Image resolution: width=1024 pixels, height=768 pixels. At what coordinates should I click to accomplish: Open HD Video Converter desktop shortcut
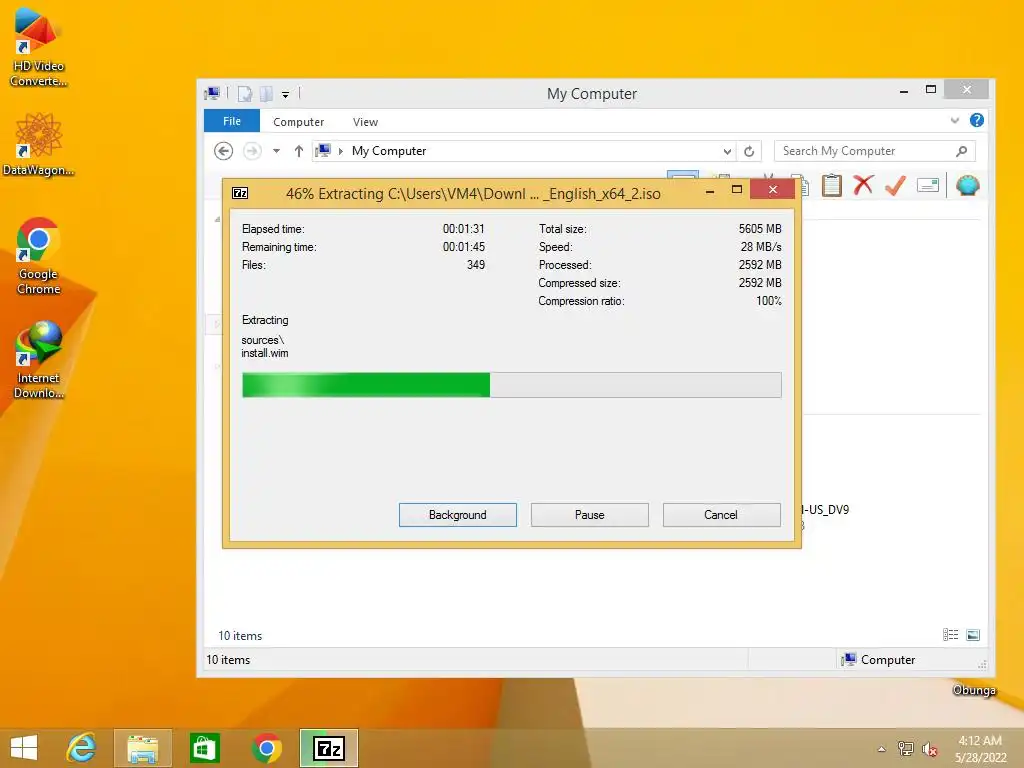[38, 46]
